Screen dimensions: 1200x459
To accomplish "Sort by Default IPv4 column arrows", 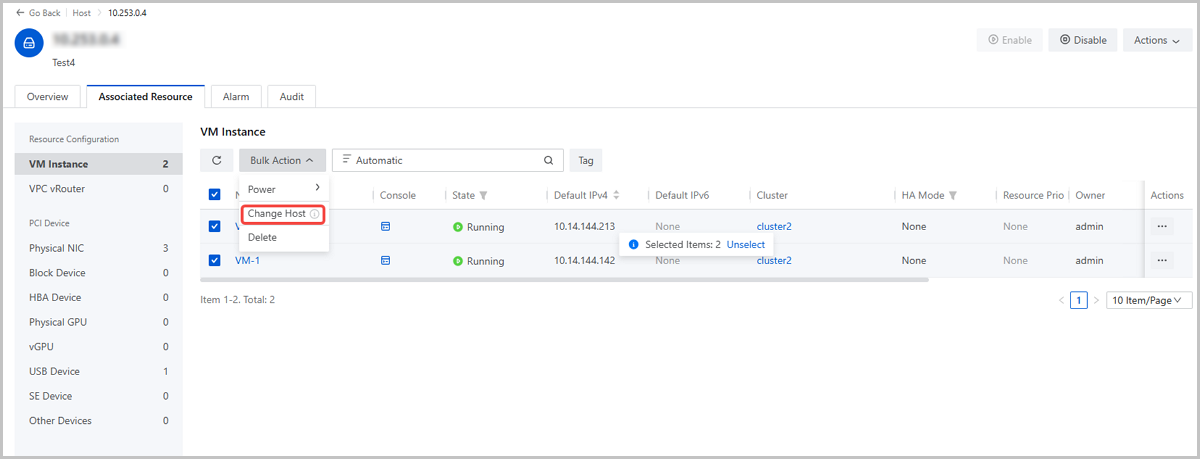I will [x=617, y=195].
